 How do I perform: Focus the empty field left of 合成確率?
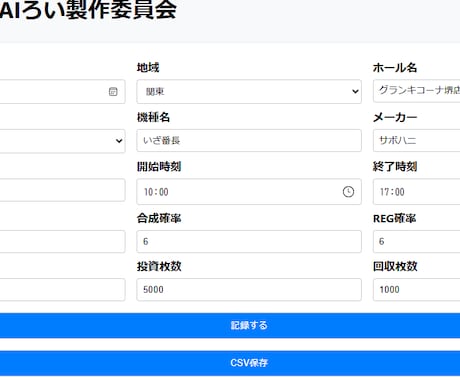pos(62,241)
